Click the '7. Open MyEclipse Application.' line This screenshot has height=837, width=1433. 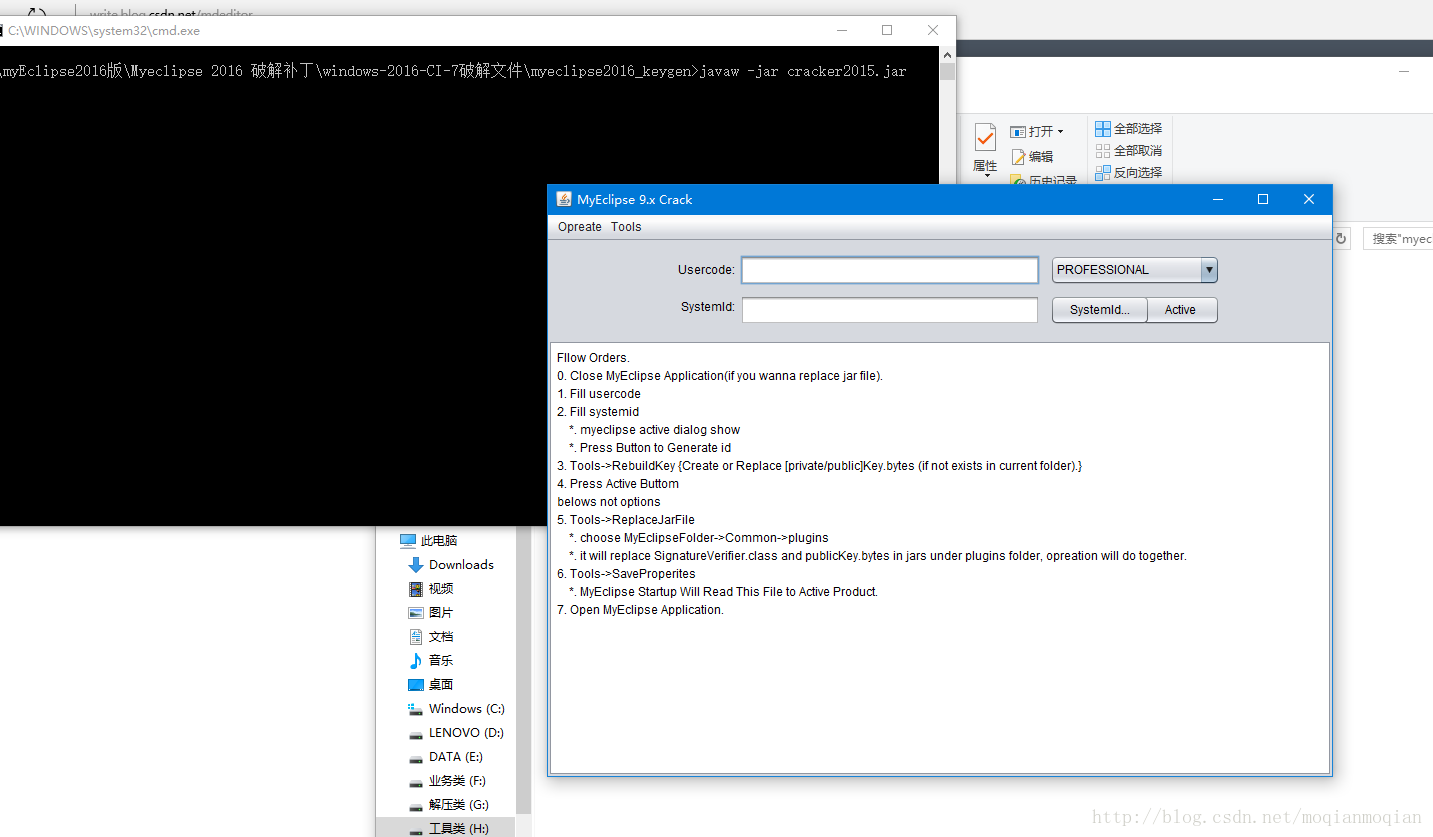tap(640, 610)
